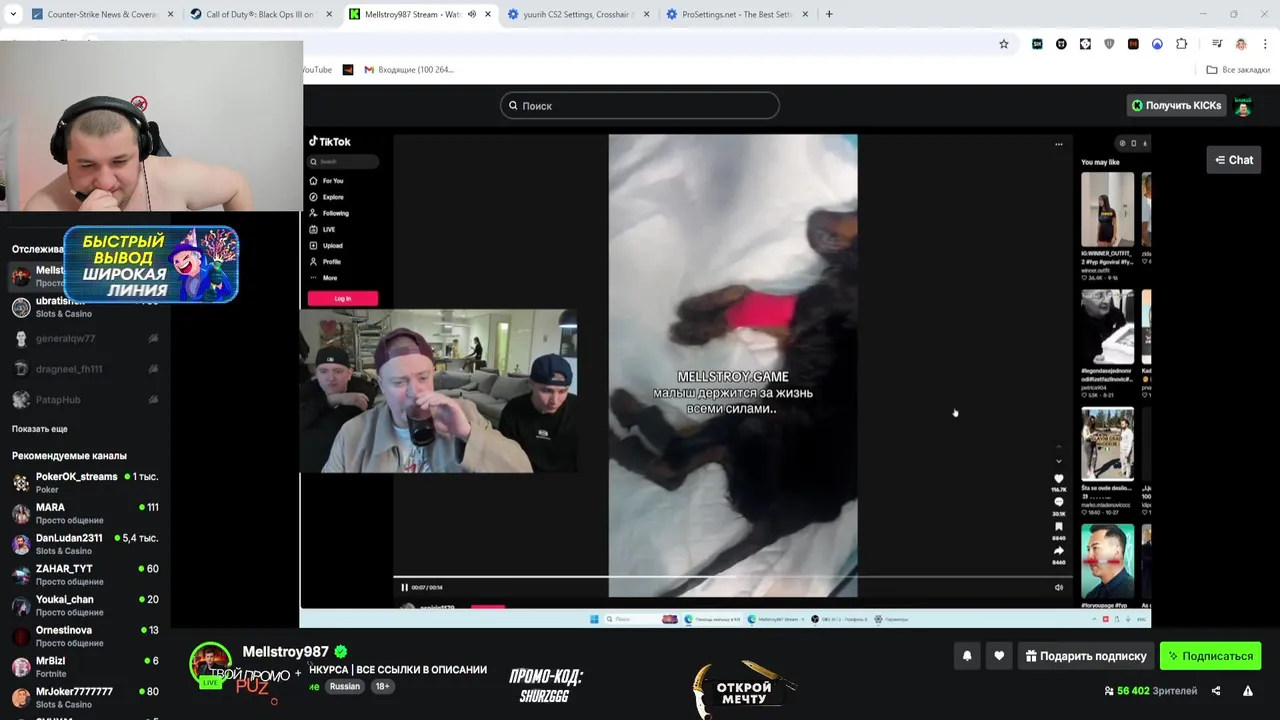Open the Chrome three-dot menu
This screenshot has width=1280, height=720.
1265,44
